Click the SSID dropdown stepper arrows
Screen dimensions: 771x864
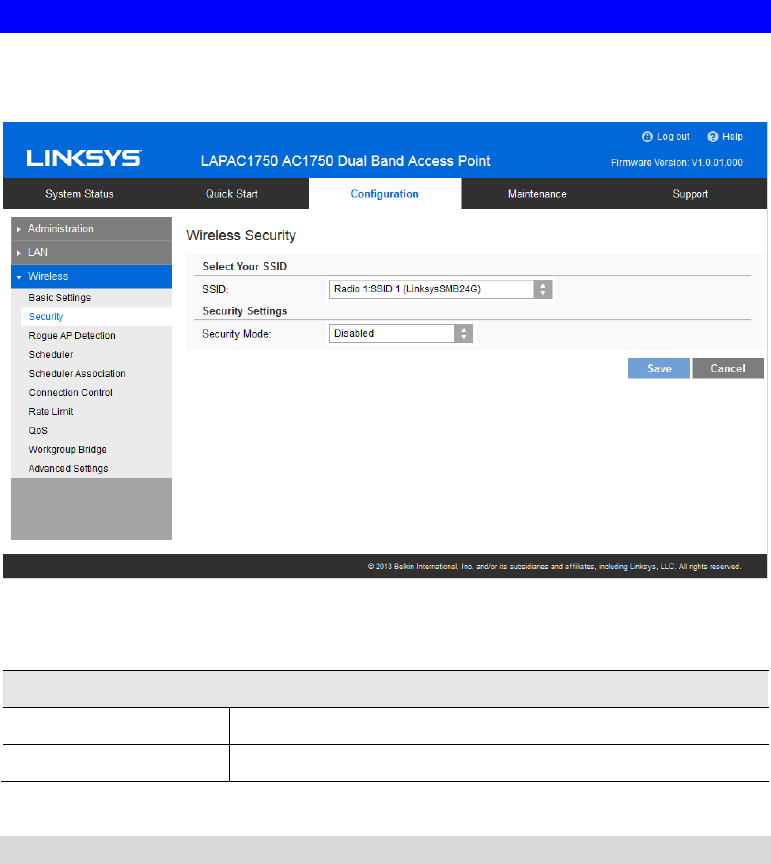pyautogui.click(x=543, y=289)
